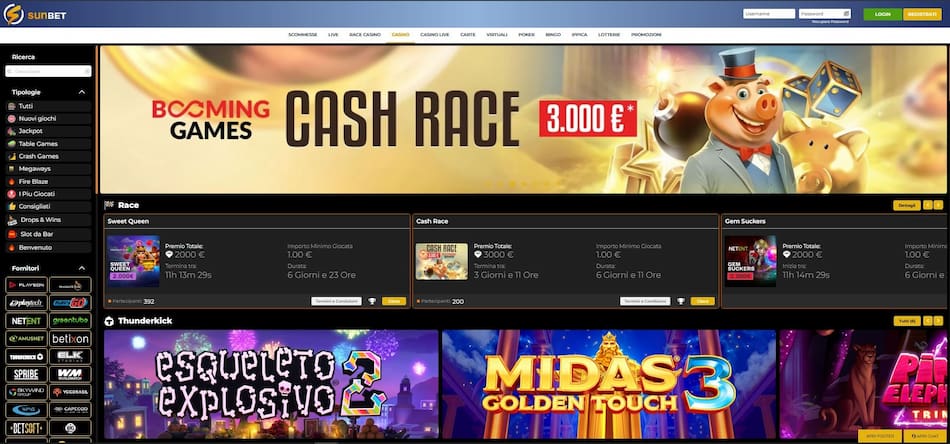This screenshot has height=444, width=950.
Task: Filter by ELK Studios provider
Action: 70,356
